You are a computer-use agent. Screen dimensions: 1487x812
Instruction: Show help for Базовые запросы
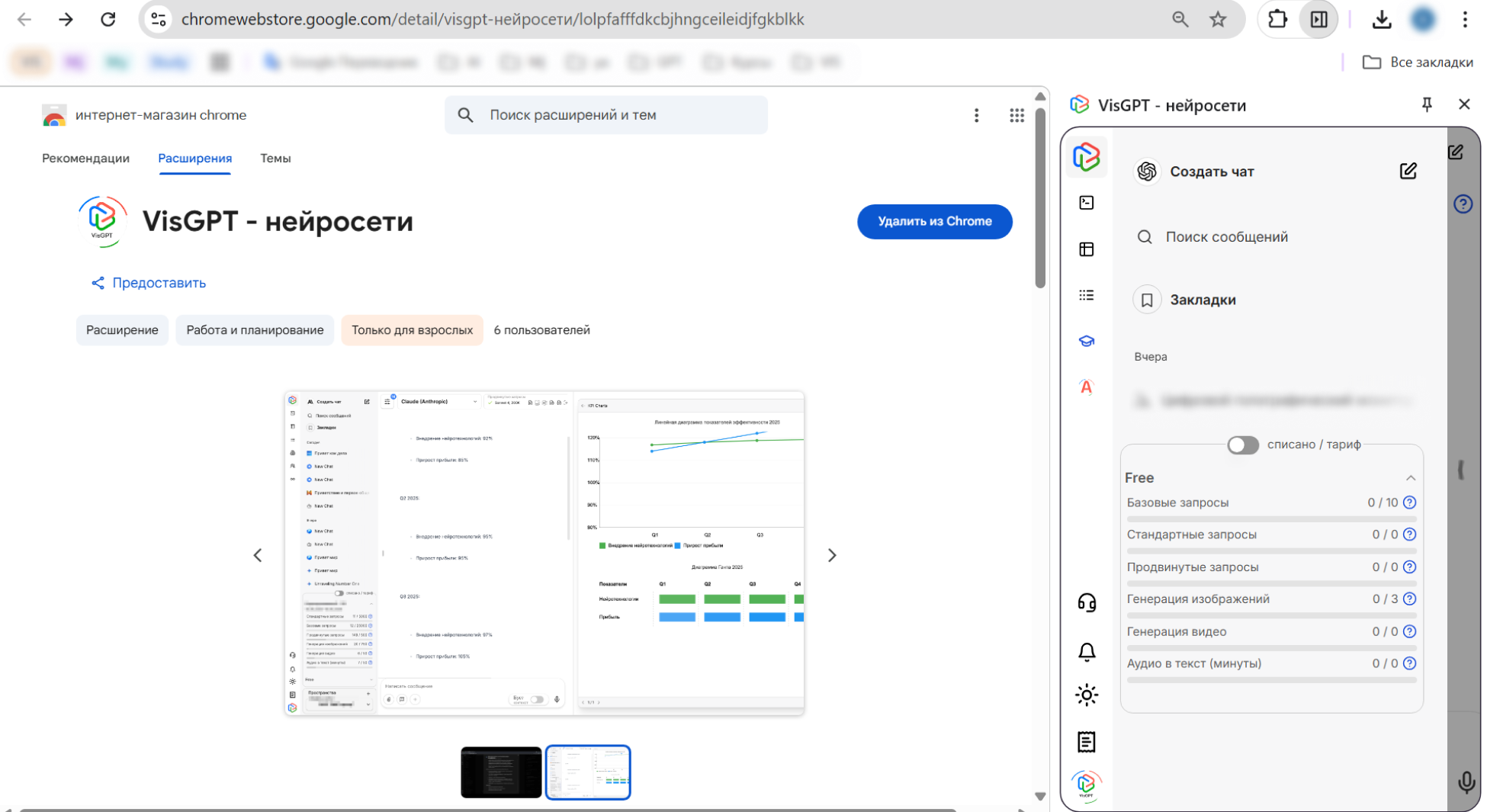1409,502
